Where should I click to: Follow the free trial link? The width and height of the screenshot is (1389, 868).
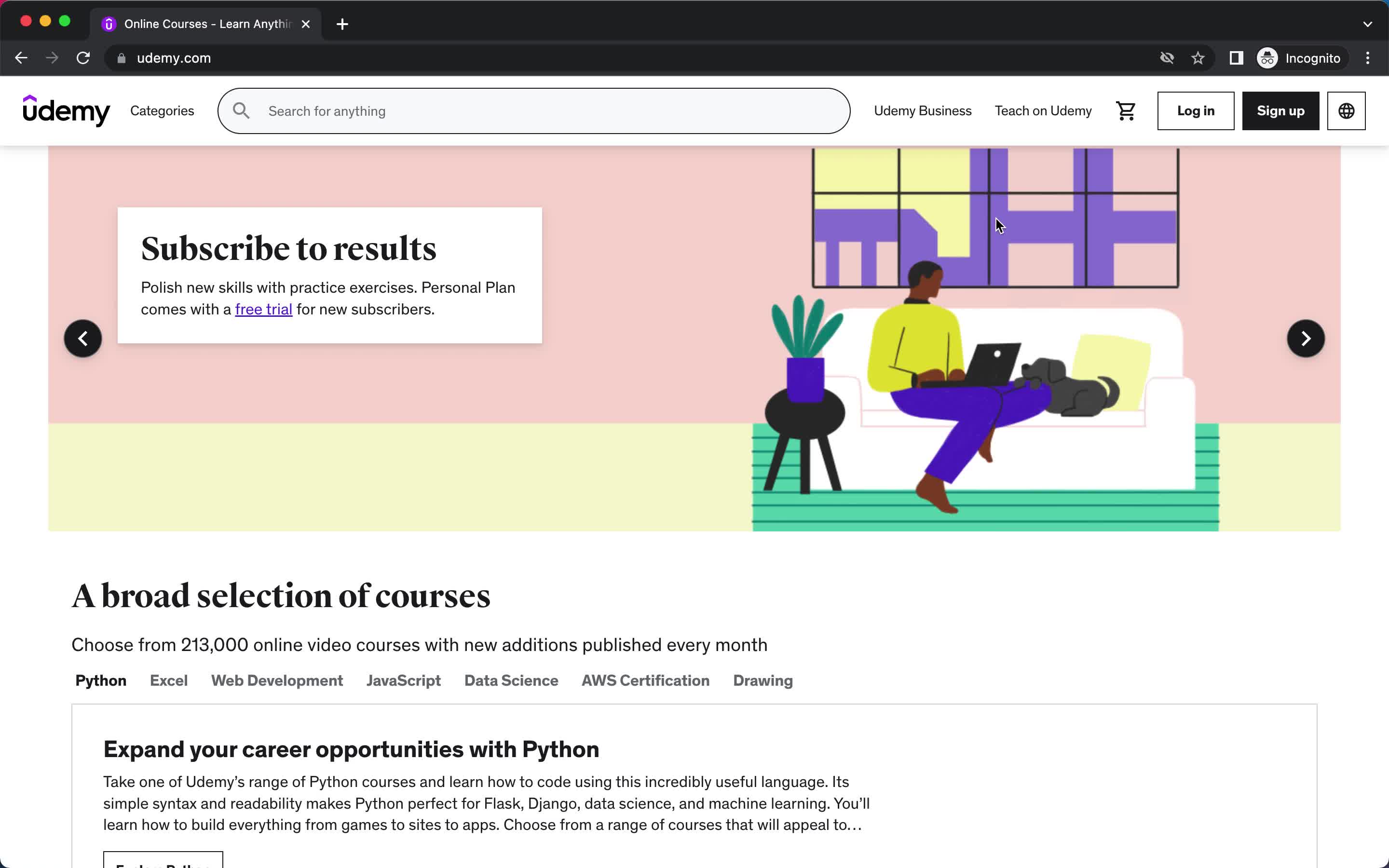pyautogui.click(x=263, y=310)
